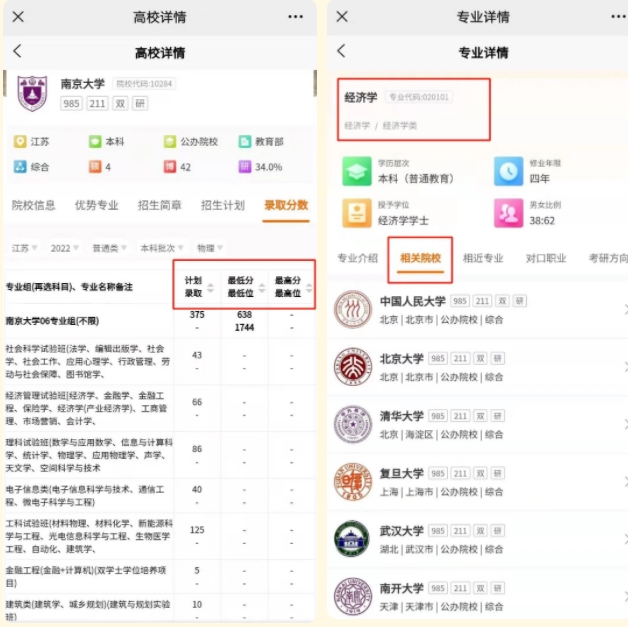Image resolution: width=628 pixels, height=627 pixels.
Task: Tap back arrow on 高校详情 page
Action: [x=17, y=51]
